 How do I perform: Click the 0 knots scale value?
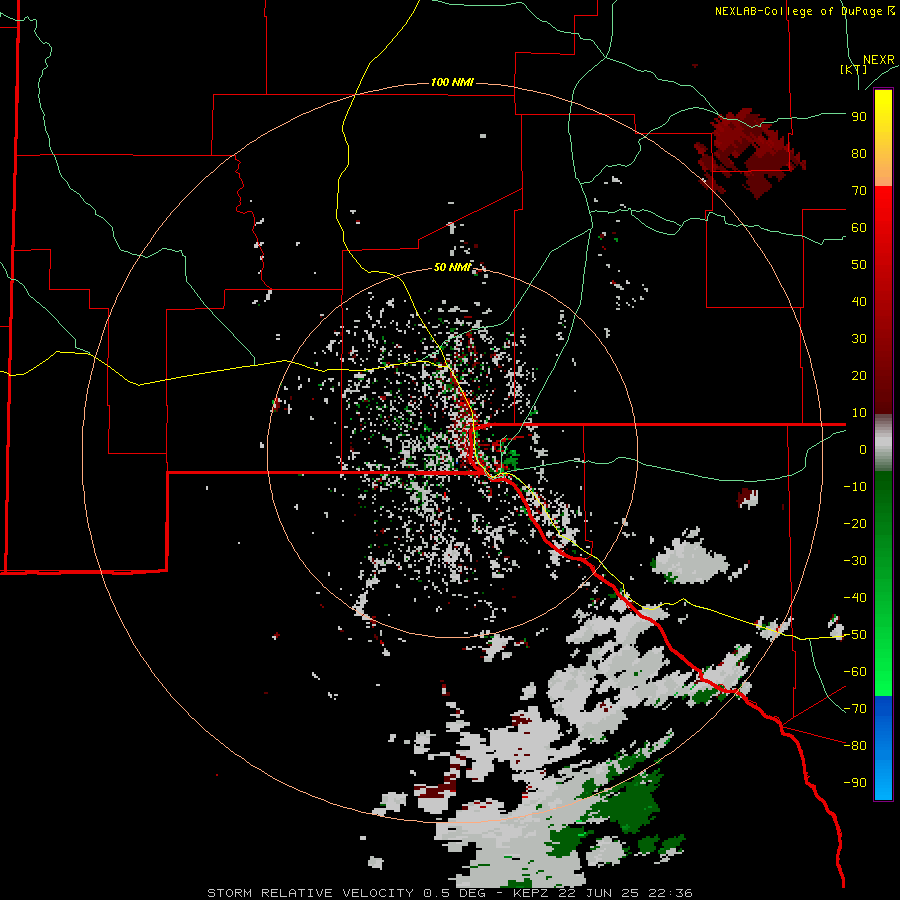pyautogui.click(x=863, y=450)
